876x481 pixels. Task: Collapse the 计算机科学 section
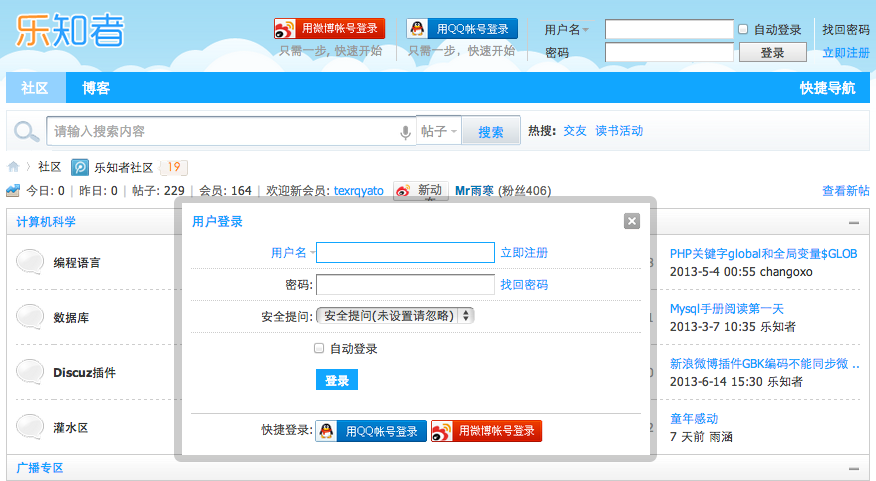point(854,222)
